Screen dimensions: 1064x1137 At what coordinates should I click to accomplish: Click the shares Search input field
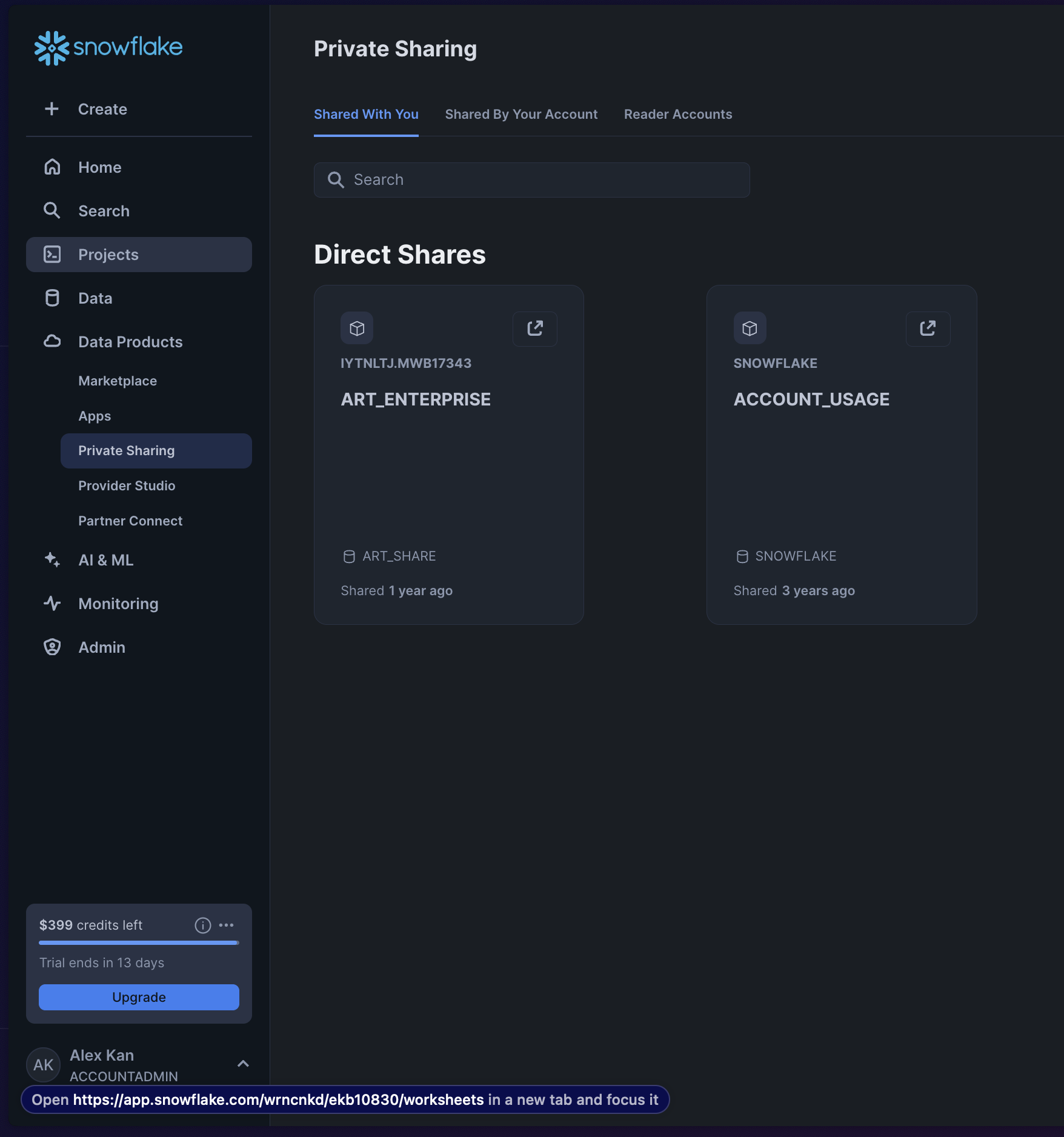pos(532,180)
